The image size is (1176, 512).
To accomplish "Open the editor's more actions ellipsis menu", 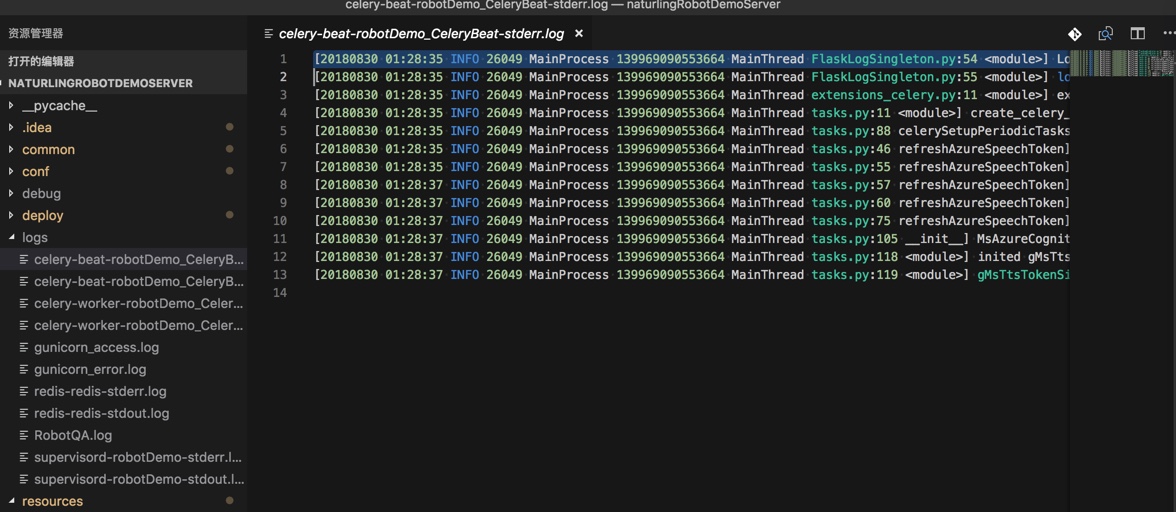I will tap(1168, 34).
